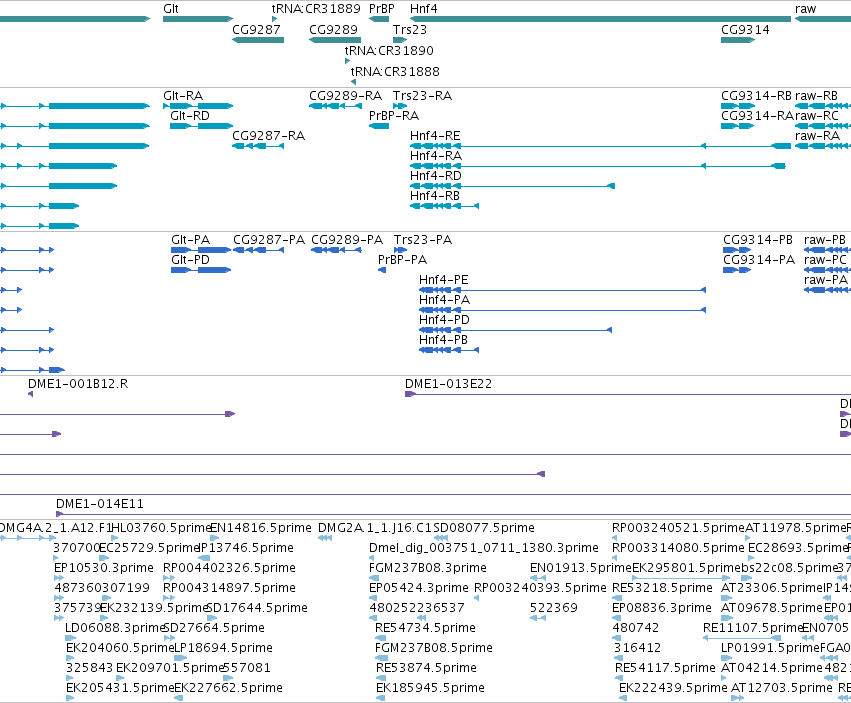Viewport: 851px width, 703px height.
Task: Open the SD08077.5prime EST label
Action: point(484,528)
